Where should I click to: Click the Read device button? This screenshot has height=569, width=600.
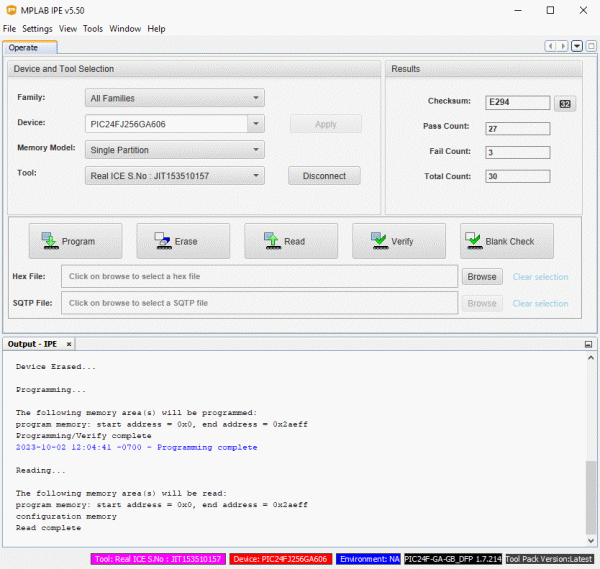pos(290,241)
